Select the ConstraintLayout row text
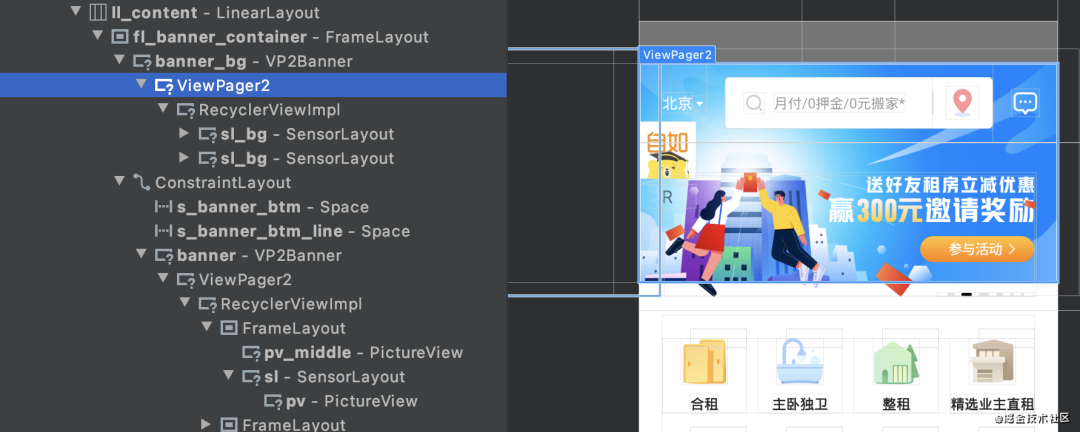The image size is (1080, 432). pos(223,183)
